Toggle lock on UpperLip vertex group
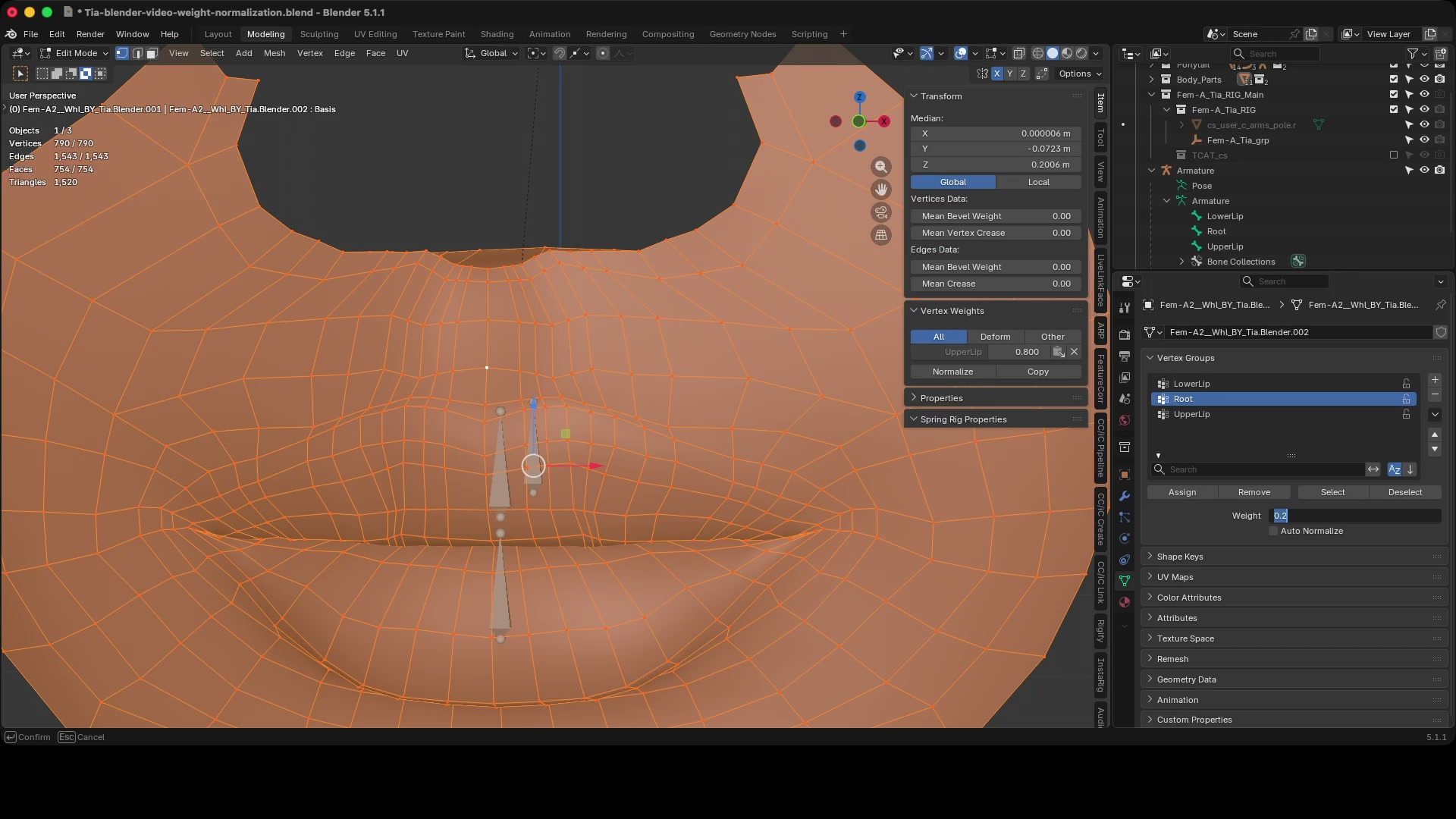Screen dimensions: 1456x819 point(1406,414)
